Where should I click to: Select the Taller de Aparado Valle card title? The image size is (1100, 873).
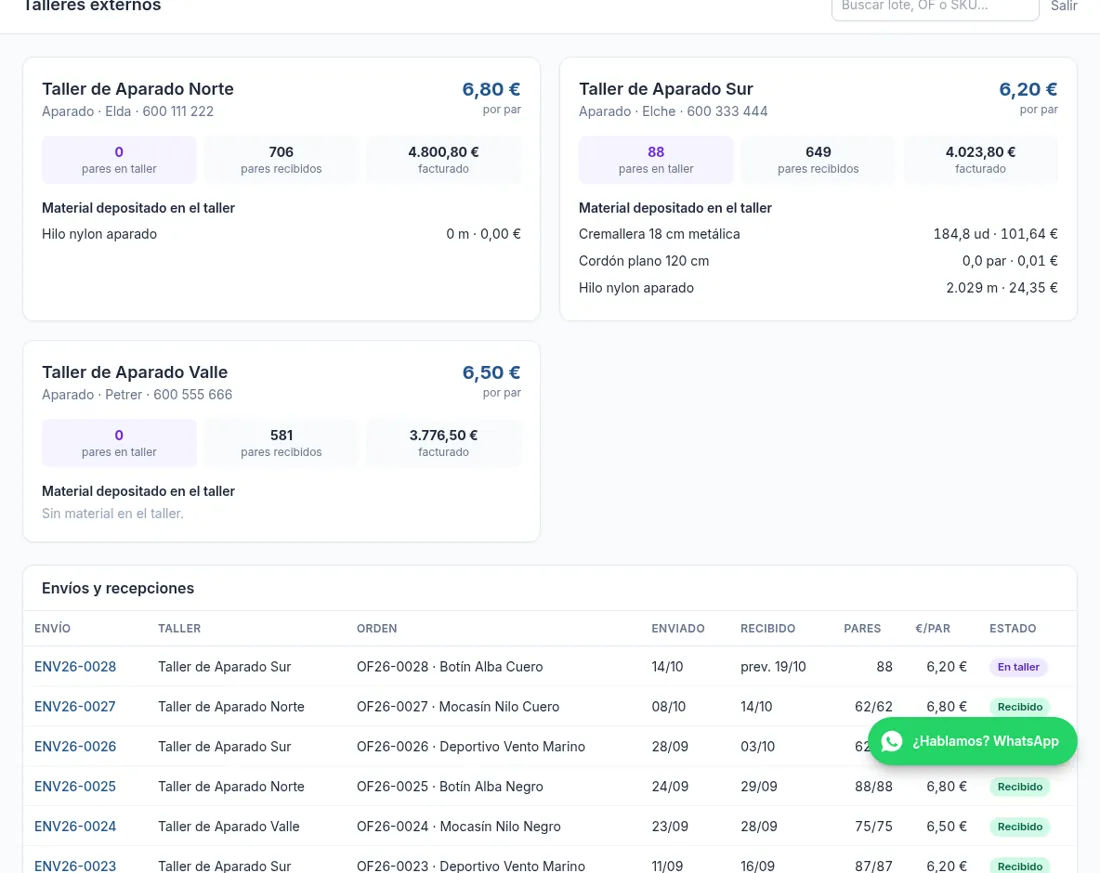(x=135, y=372)
